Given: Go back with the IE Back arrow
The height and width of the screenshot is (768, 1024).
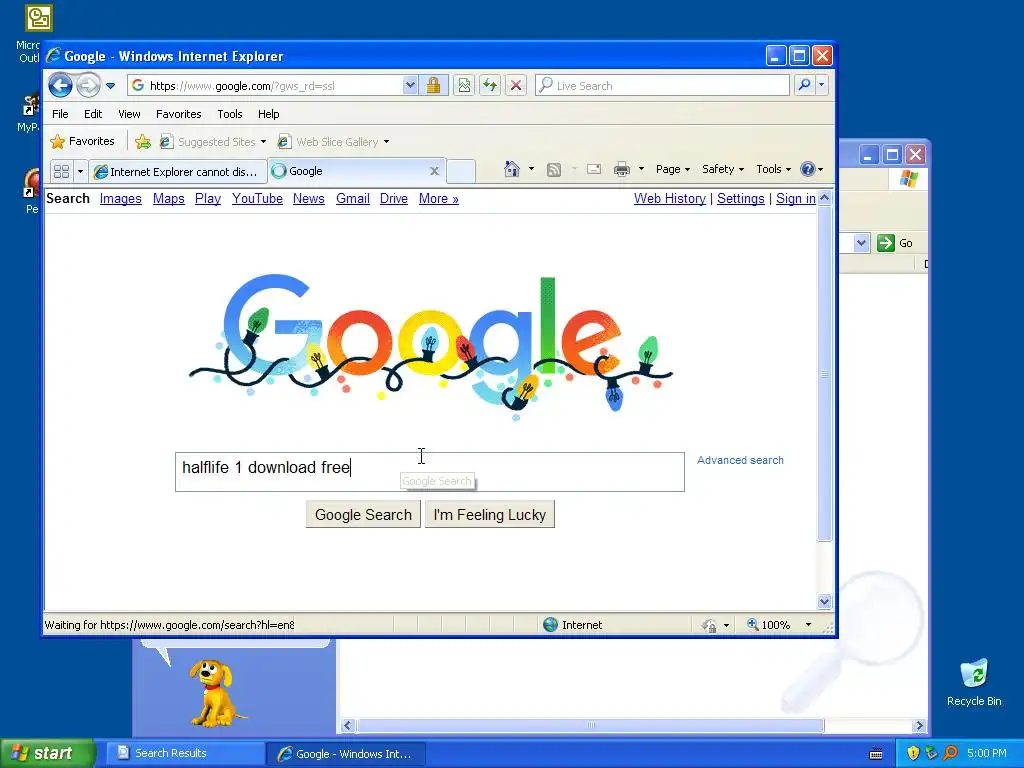Looking at the screenshot, I should [x=60, y=85].
